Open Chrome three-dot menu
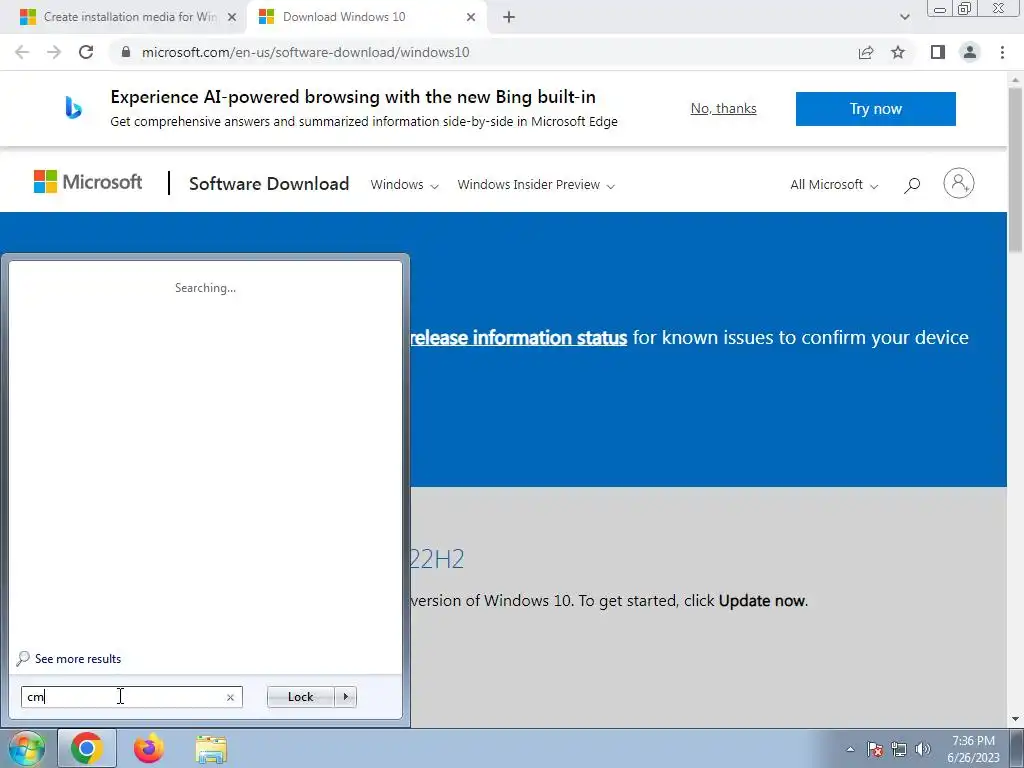 [1002, 52]
